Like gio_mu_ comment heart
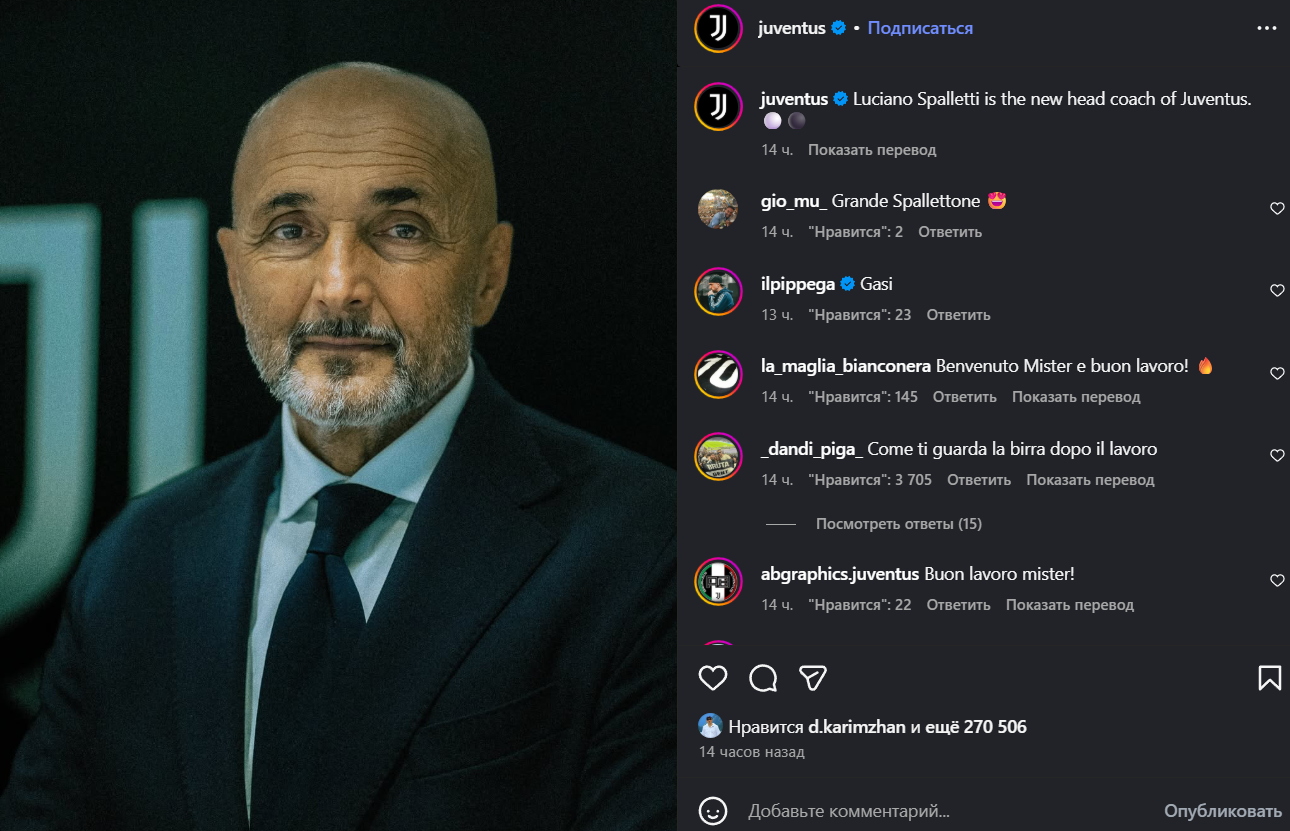 1276,209
